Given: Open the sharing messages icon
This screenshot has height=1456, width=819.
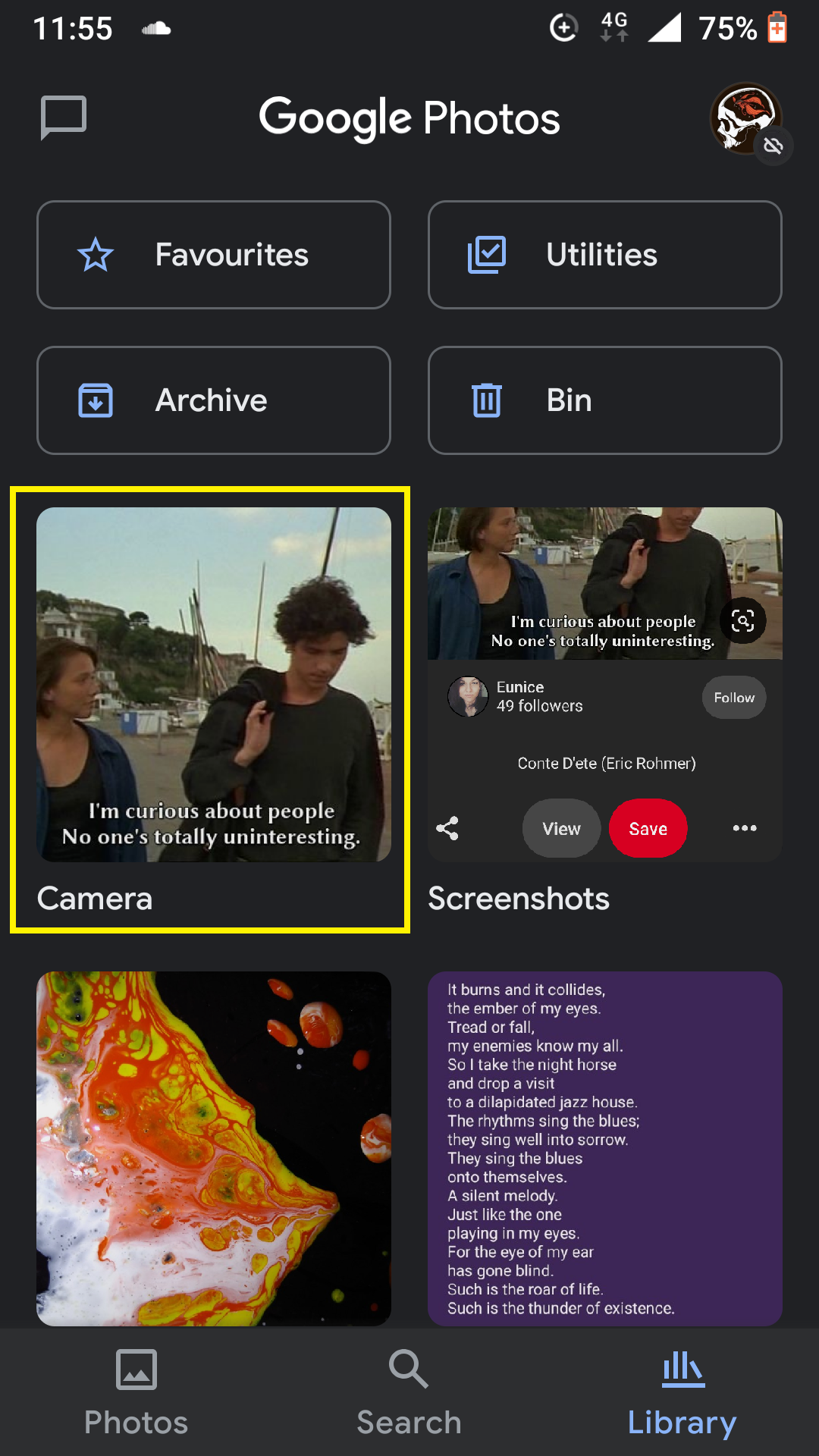Looking at the screenshot, I should [64, 118].
